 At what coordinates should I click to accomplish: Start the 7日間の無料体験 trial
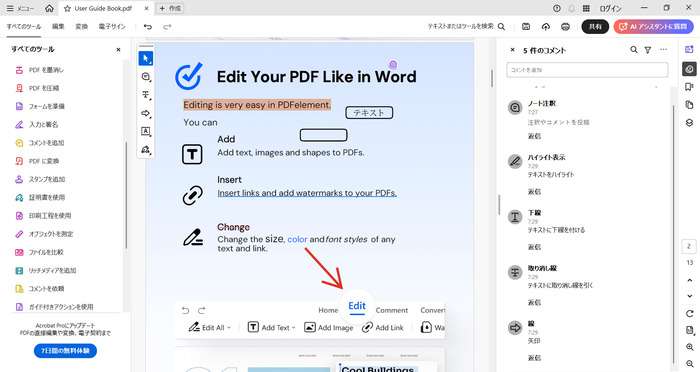(65, 351)
